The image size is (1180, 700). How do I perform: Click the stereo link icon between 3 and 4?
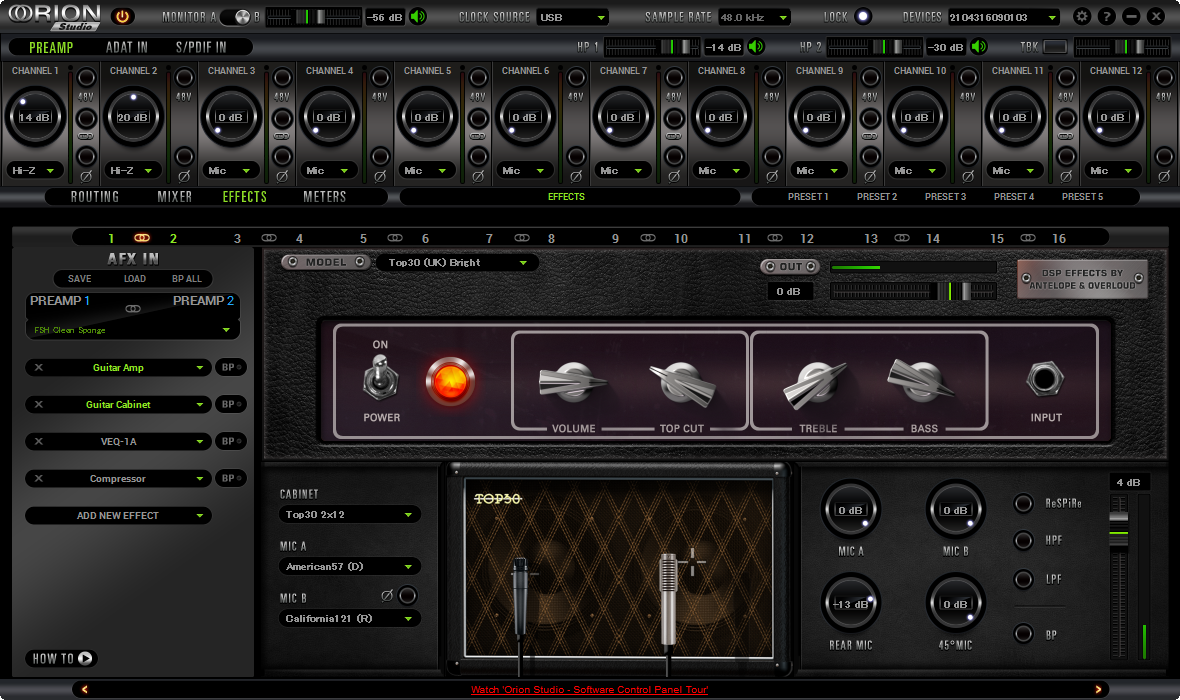pyautogui.click(x=269, y=238)
